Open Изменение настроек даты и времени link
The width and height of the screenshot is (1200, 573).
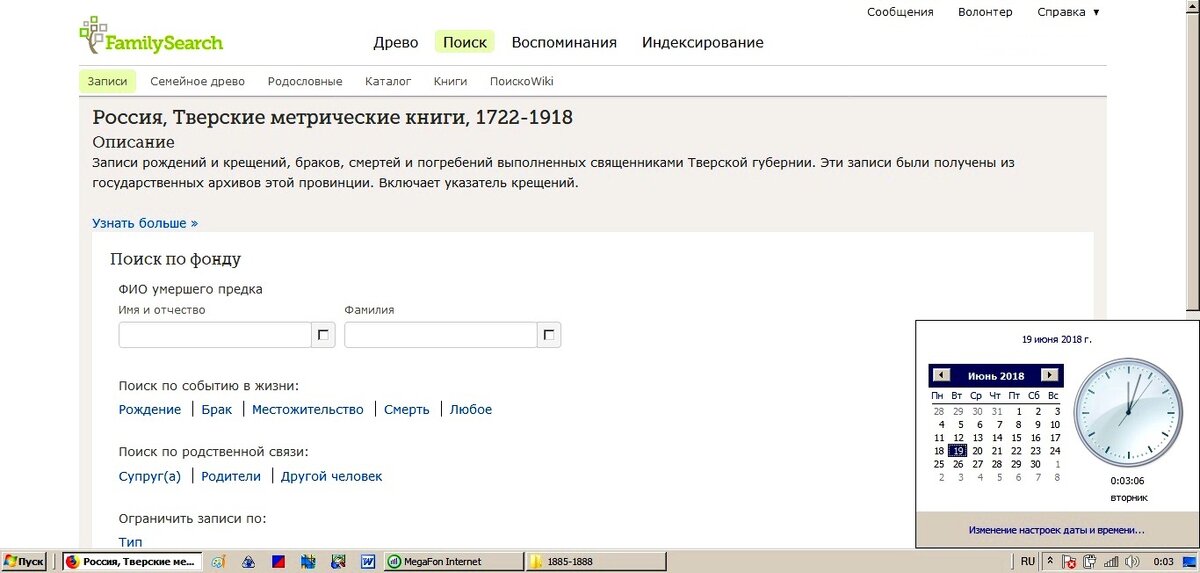[x=1057, y=530]
